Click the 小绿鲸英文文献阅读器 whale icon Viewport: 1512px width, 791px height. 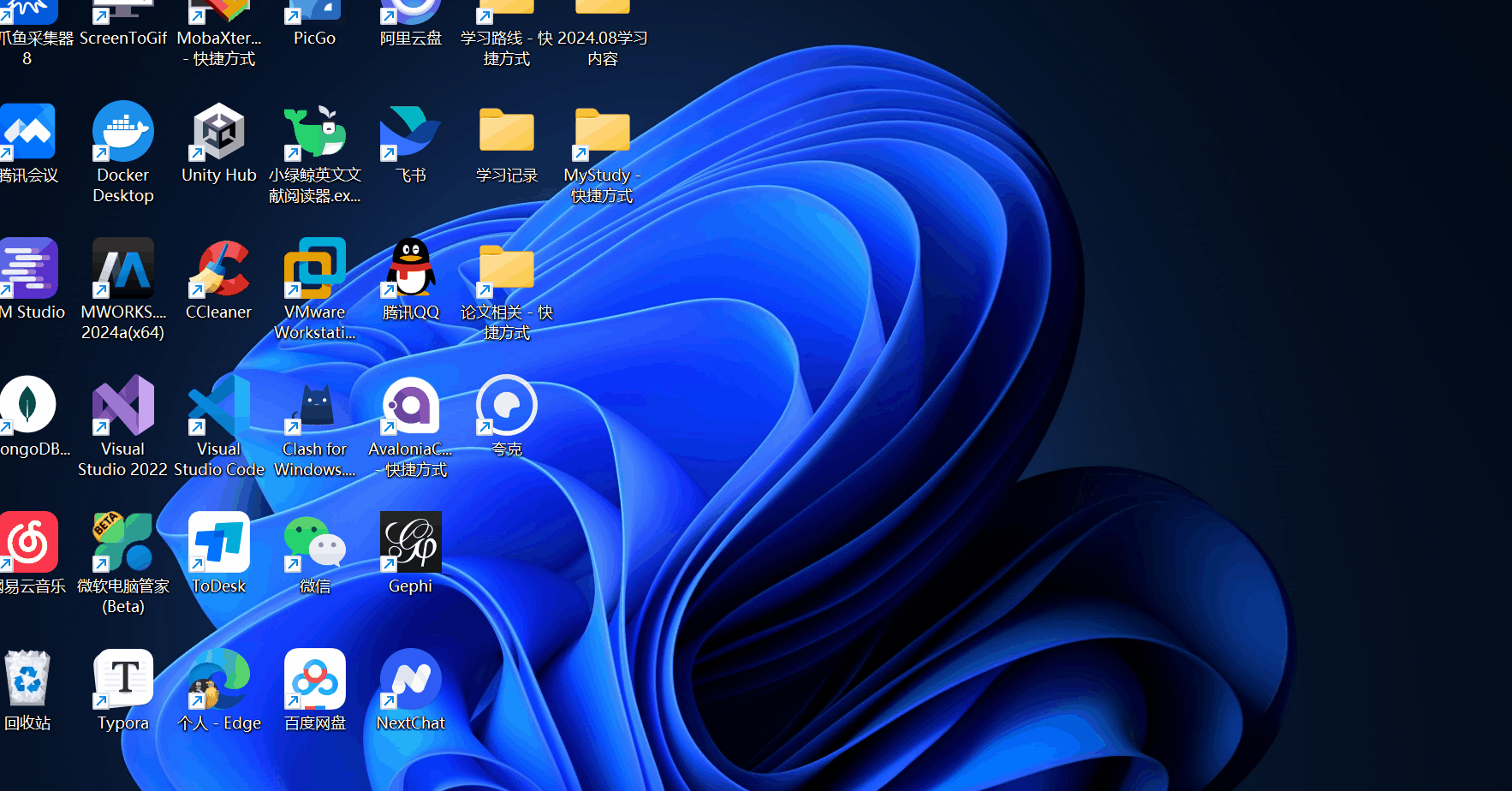pos(315,132)
